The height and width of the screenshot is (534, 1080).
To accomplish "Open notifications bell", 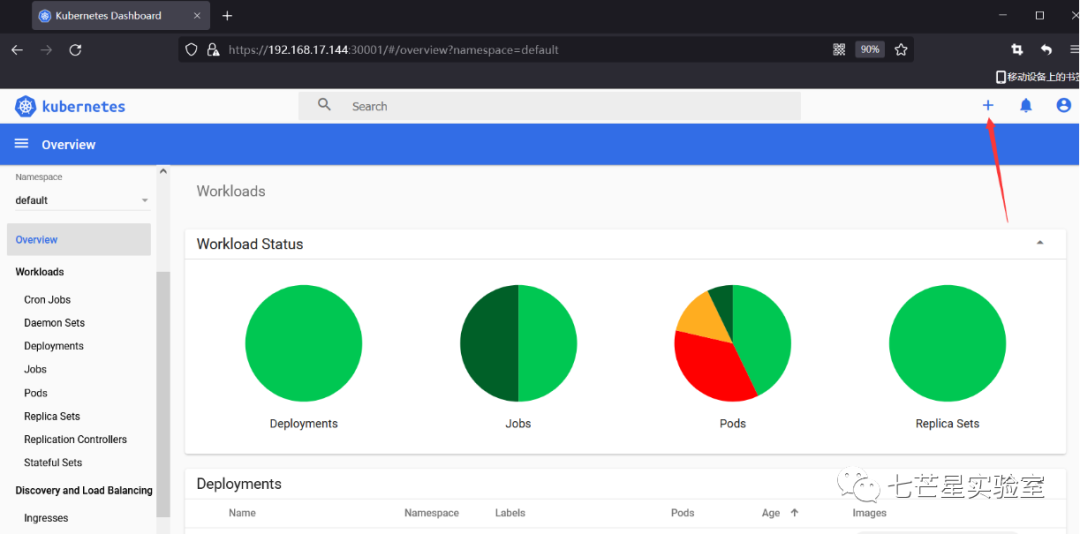I will [x=1026, y=105].
